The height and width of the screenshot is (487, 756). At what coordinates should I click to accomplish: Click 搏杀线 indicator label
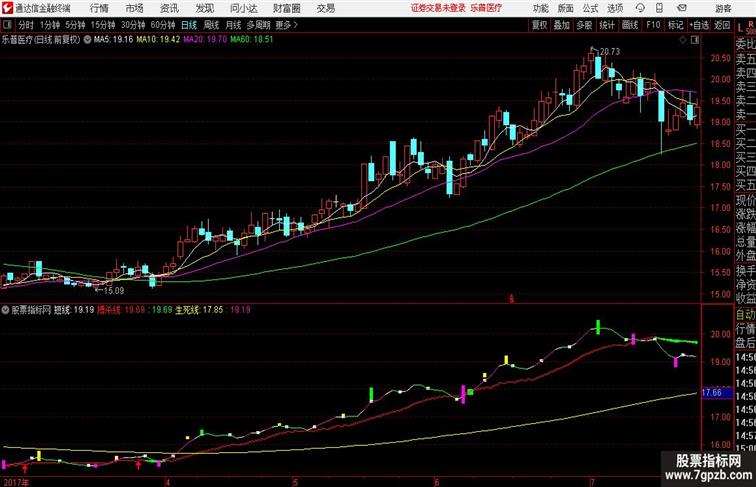pos(109,310)
